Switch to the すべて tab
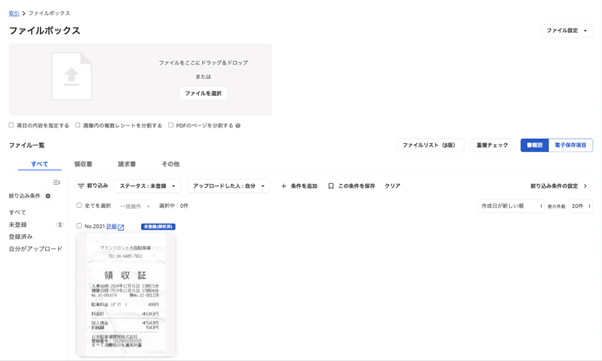The image size is (602, 361). point(40,164)
